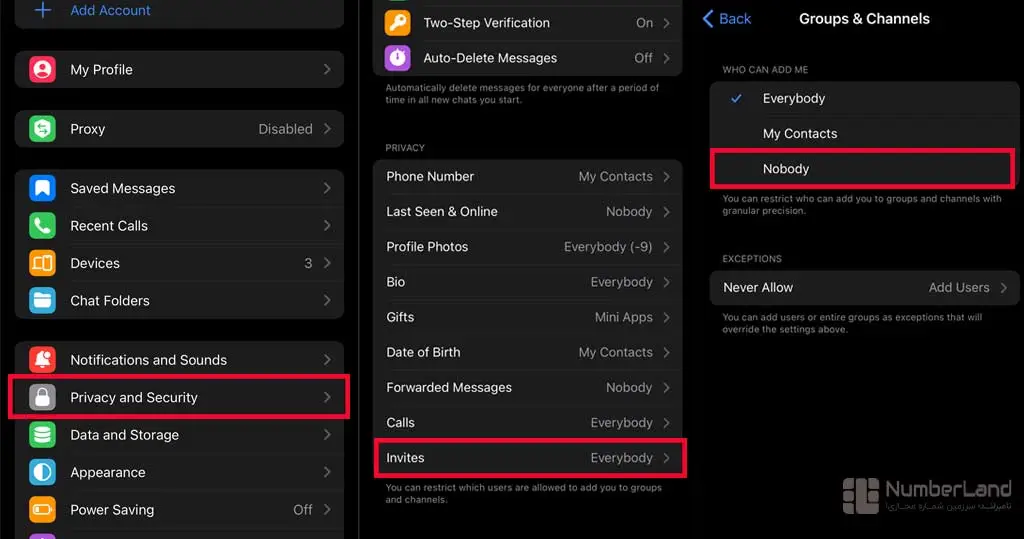Tap the Chat Folders folder icon
Screen dimensions: 1024x539
pyautogui.click(x=42, y=301)
